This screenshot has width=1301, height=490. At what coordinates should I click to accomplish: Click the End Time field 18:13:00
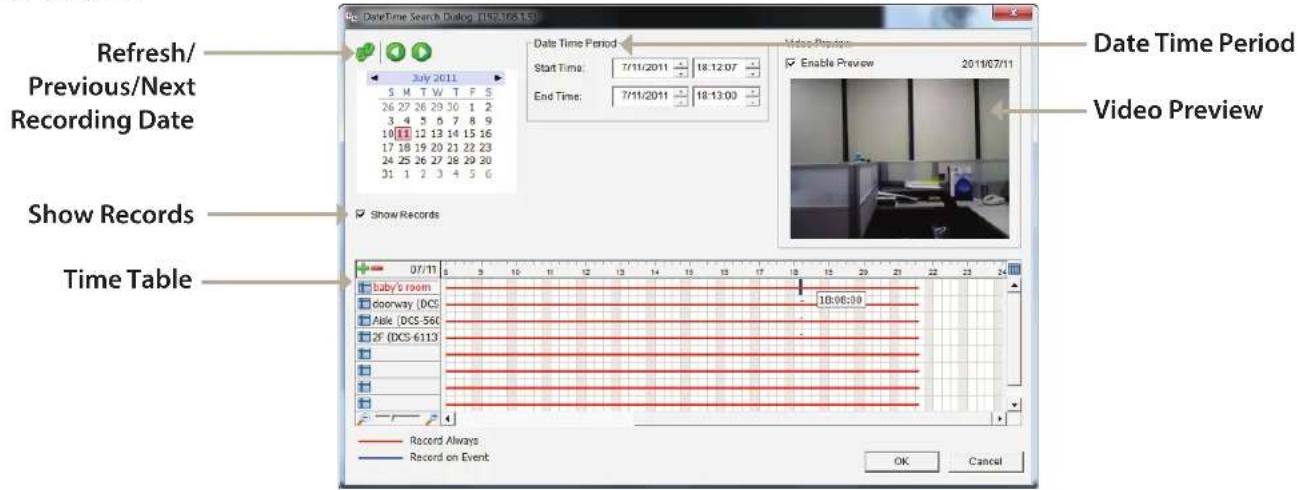tap(718, 97)
